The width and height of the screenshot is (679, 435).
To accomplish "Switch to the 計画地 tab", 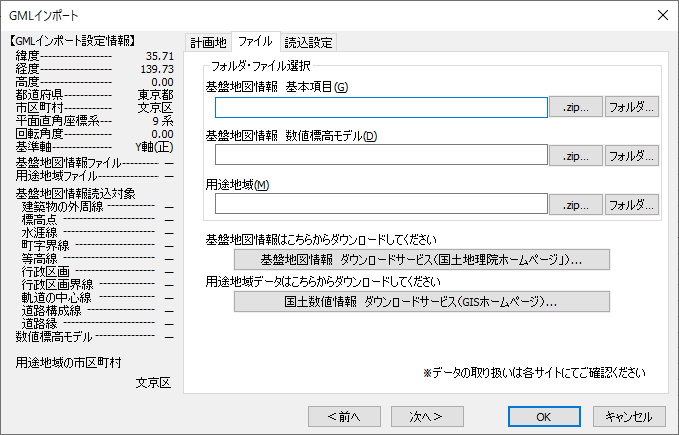I will point(208,42).
